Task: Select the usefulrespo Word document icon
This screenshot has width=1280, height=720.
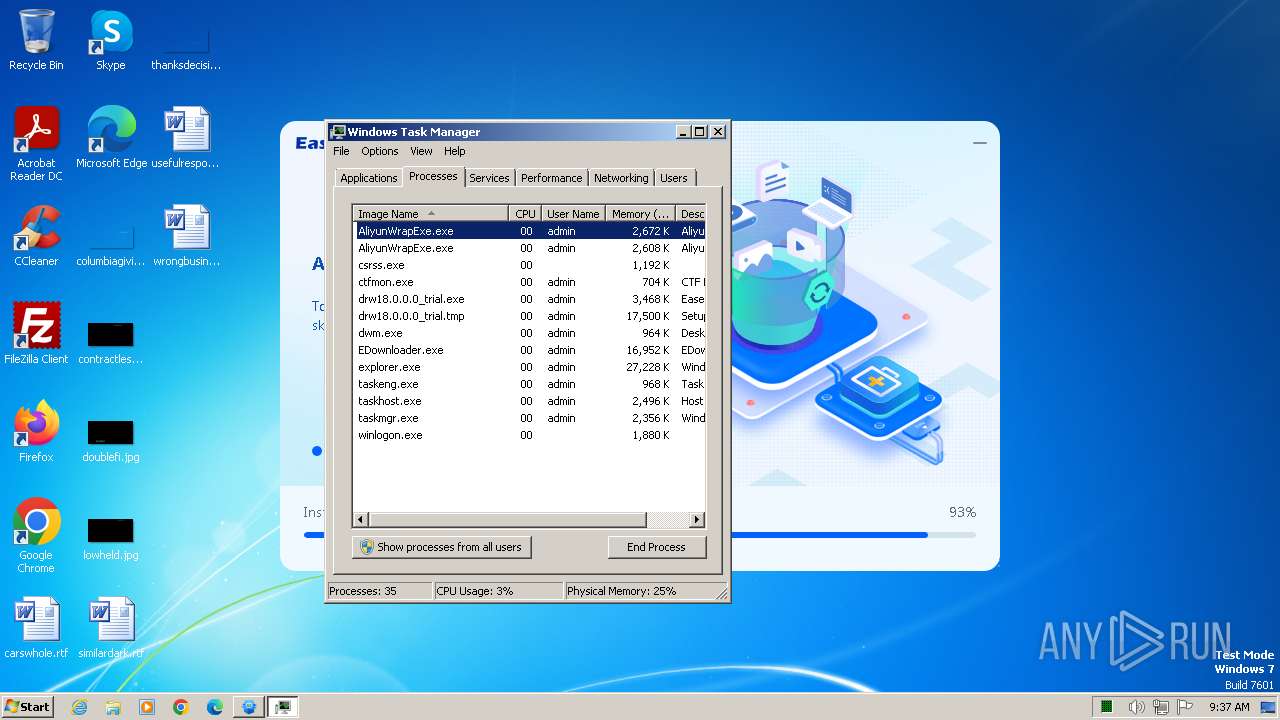Action: 186,138
